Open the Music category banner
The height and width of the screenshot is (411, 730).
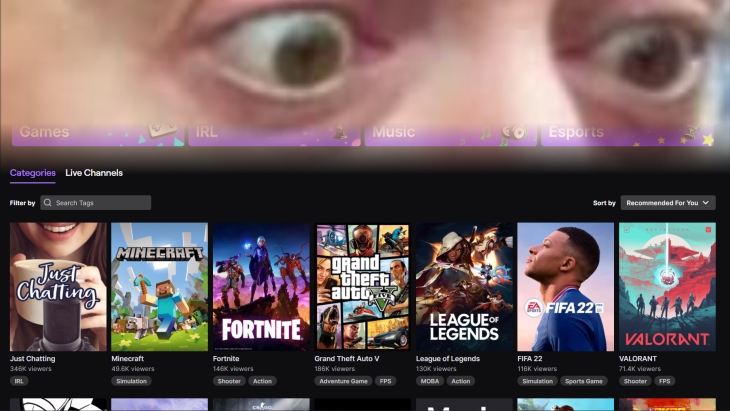pos(451,134)
